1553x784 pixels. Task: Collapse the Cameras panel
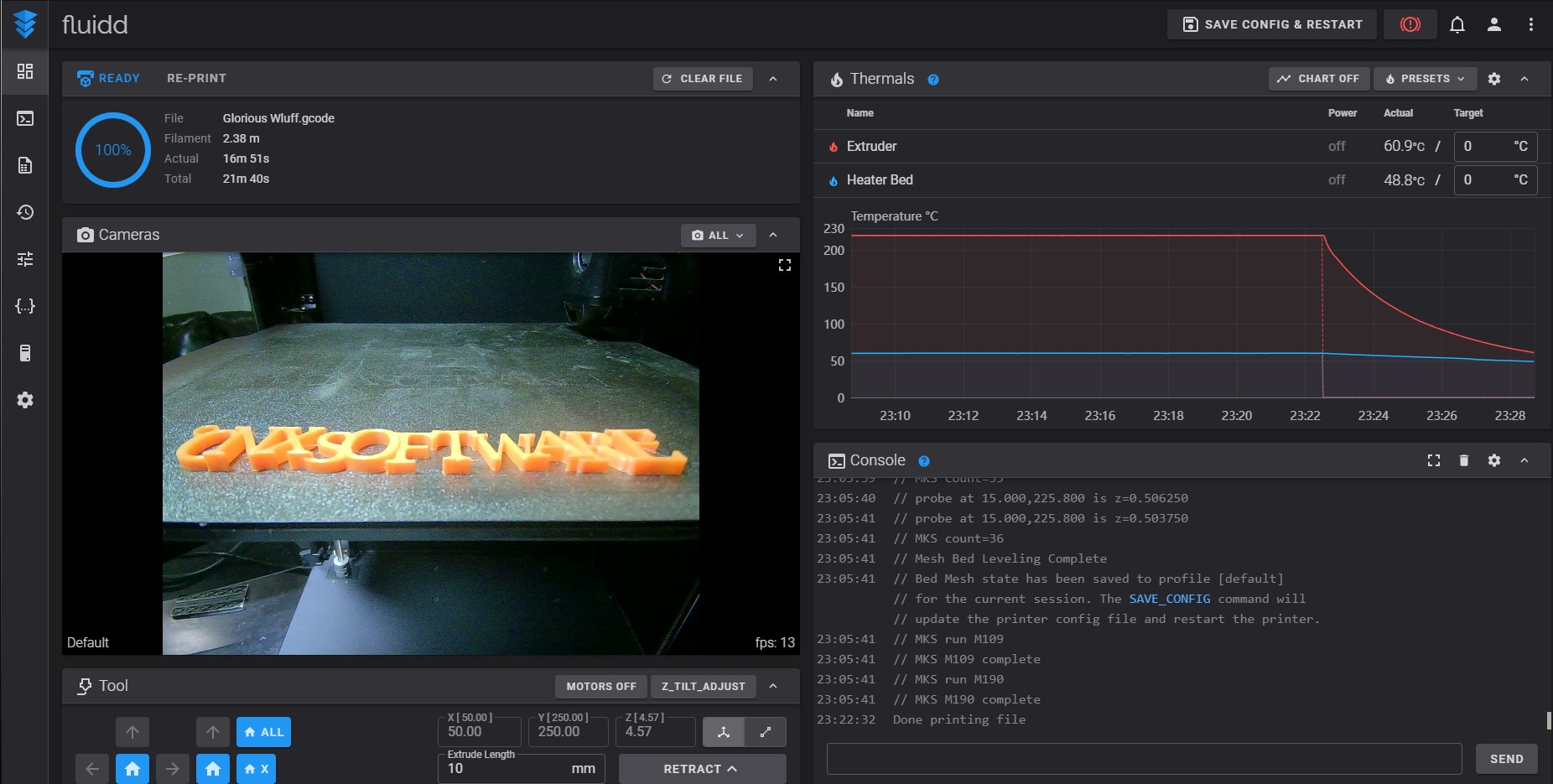[x=773, y=236]
